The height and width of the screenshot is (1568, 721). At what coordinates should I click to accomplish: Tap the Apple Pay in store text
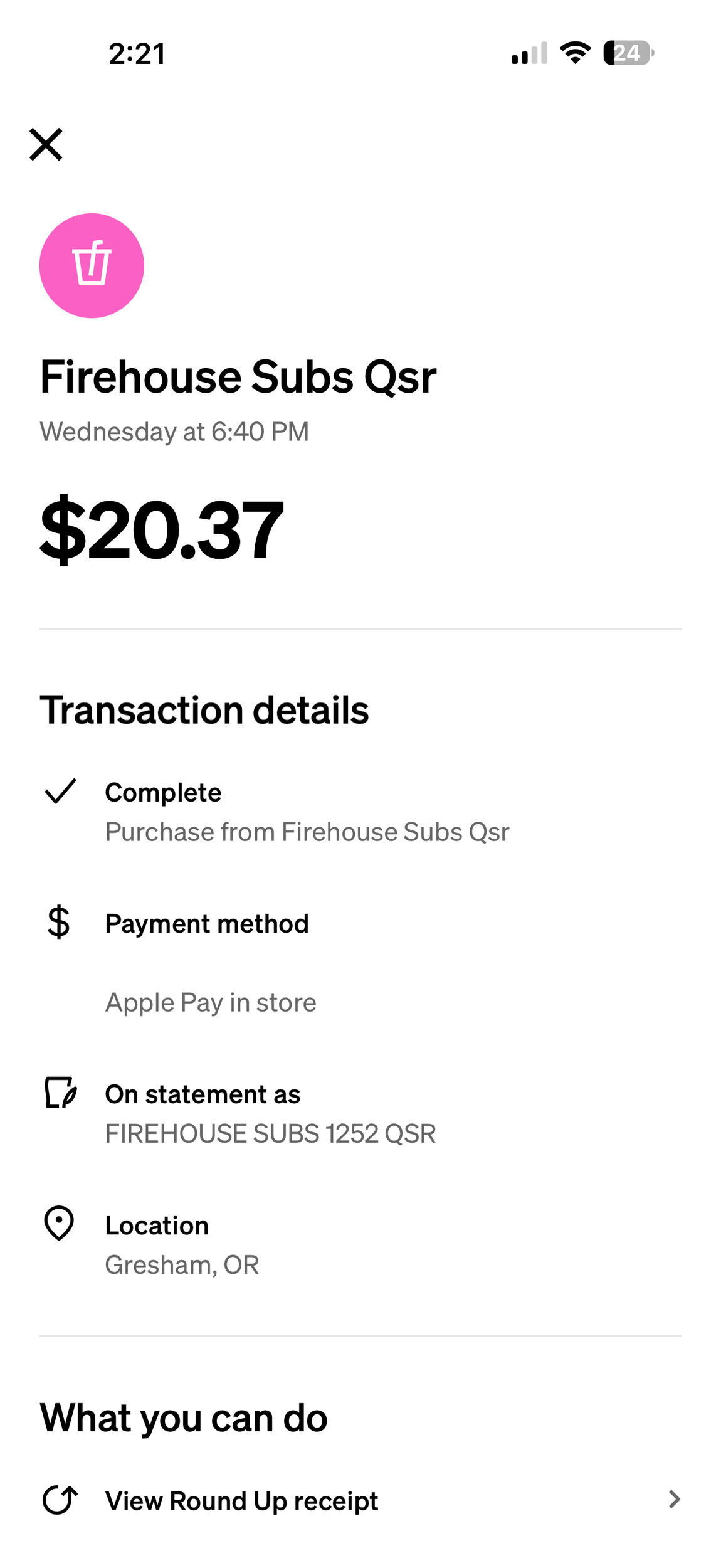pyautogui.click(x=211, y=1002)
